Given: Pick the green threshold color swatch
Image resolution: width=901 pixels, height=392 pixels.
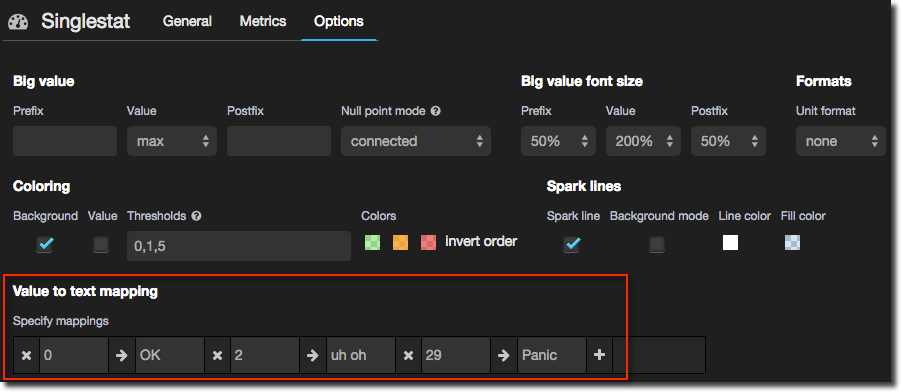Looking at the screenshot, I should (x=372, y=242).
